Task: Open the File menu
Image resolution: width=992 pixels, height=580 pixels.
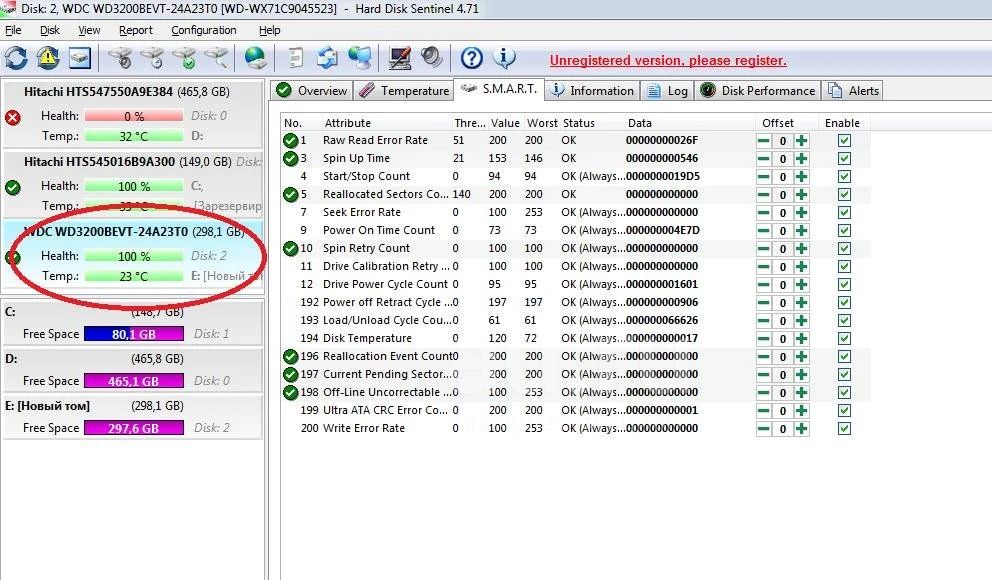Action: (13, 30)
